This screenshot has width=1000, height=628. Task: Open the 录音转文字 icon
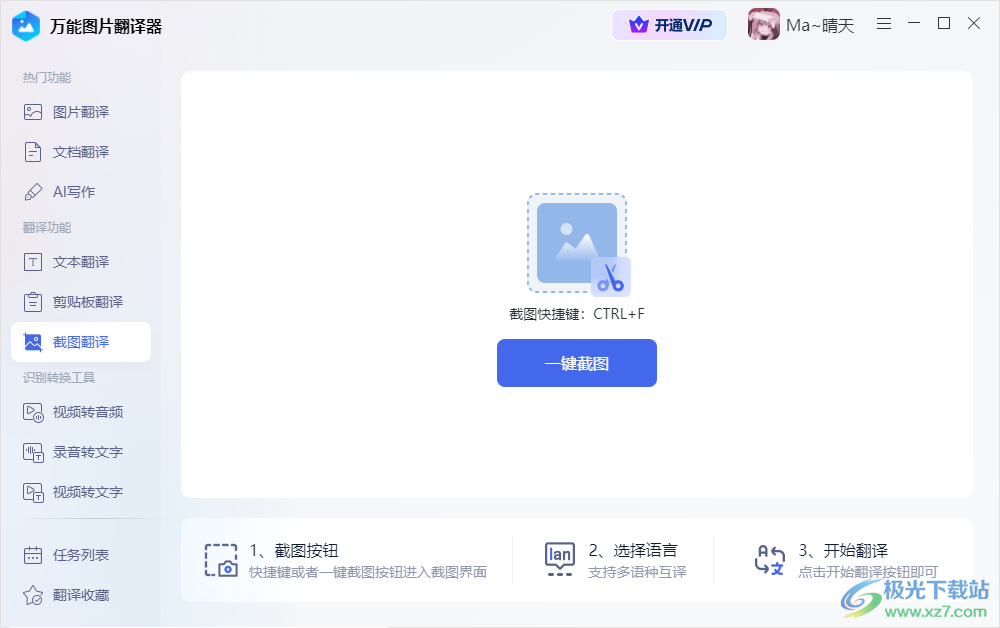tap(33, 453)
